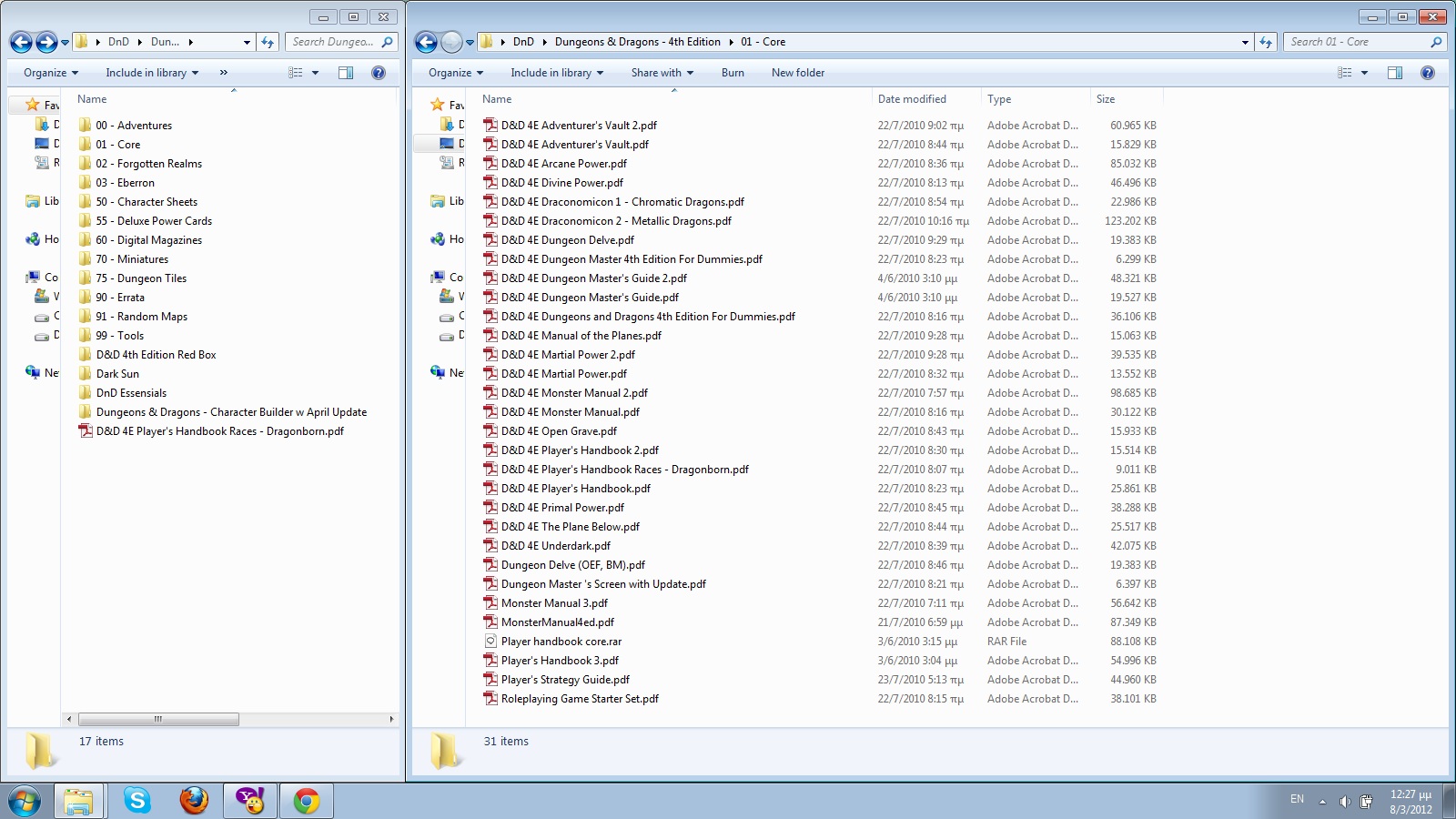
Task: Click DnD breadcrumb in right address bar
Action: tap(523, 42)
